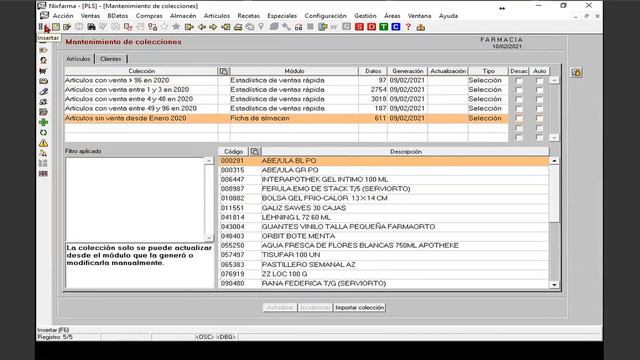The width and height of the screenshot is (640, 360).
Task: Click the icon button next to Colección header
Action: click(224, 71)
